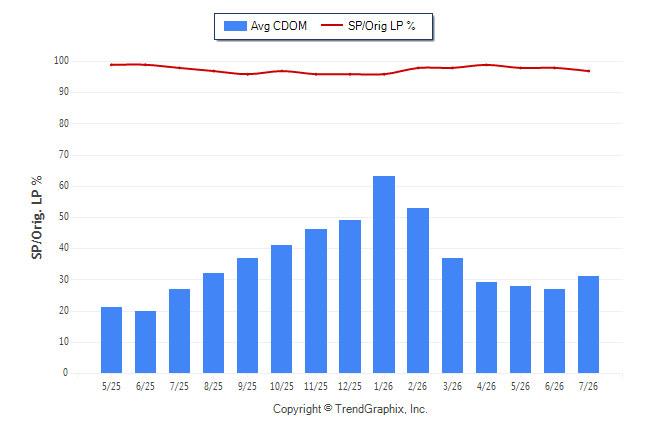Select the 6/25 bar

[x=145, y=342]
